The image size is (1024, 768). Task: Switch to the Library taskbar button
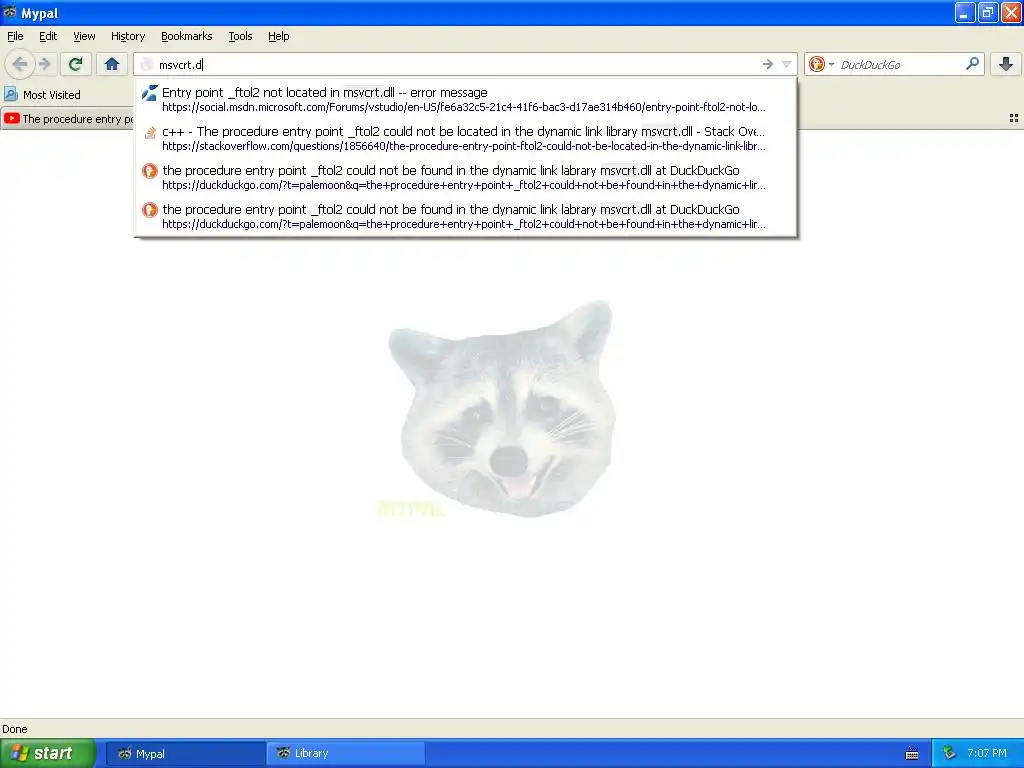coord(346,753)
